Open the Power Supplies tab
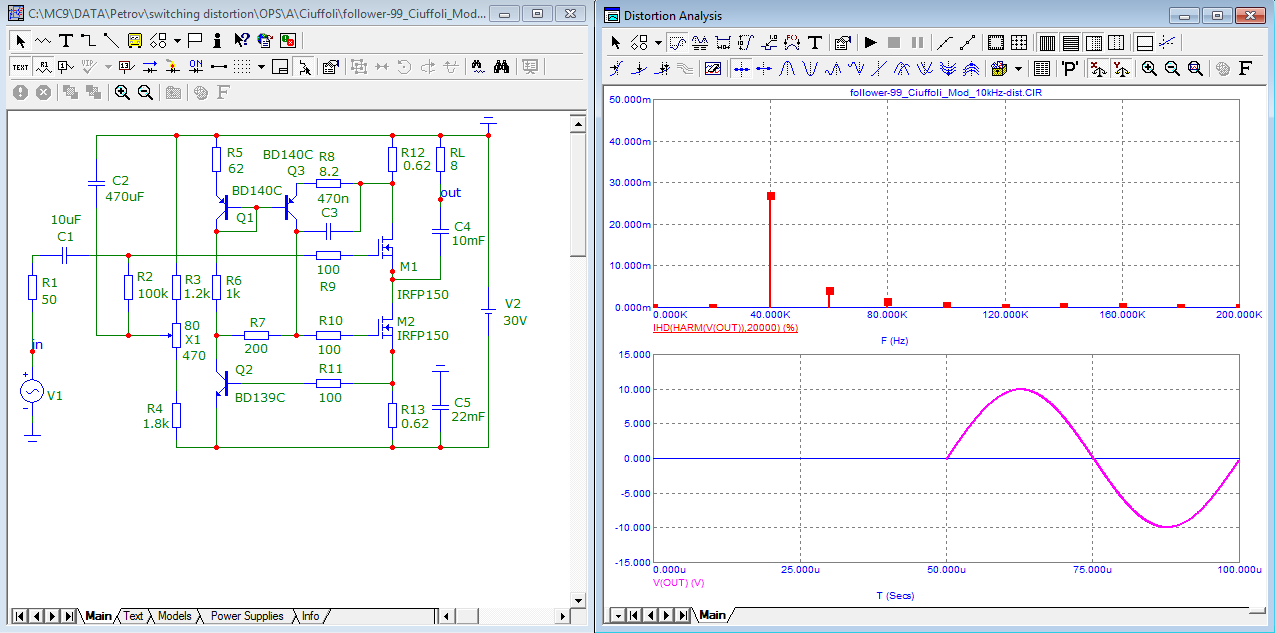 click(247, 616)
